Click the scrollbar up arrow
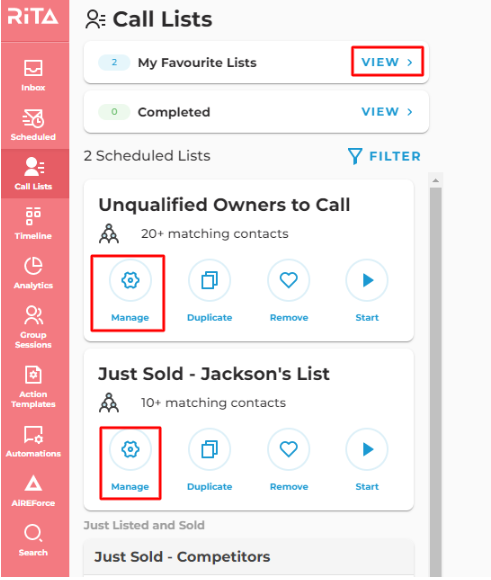491x580 pixels. click(x=435, y=181)
